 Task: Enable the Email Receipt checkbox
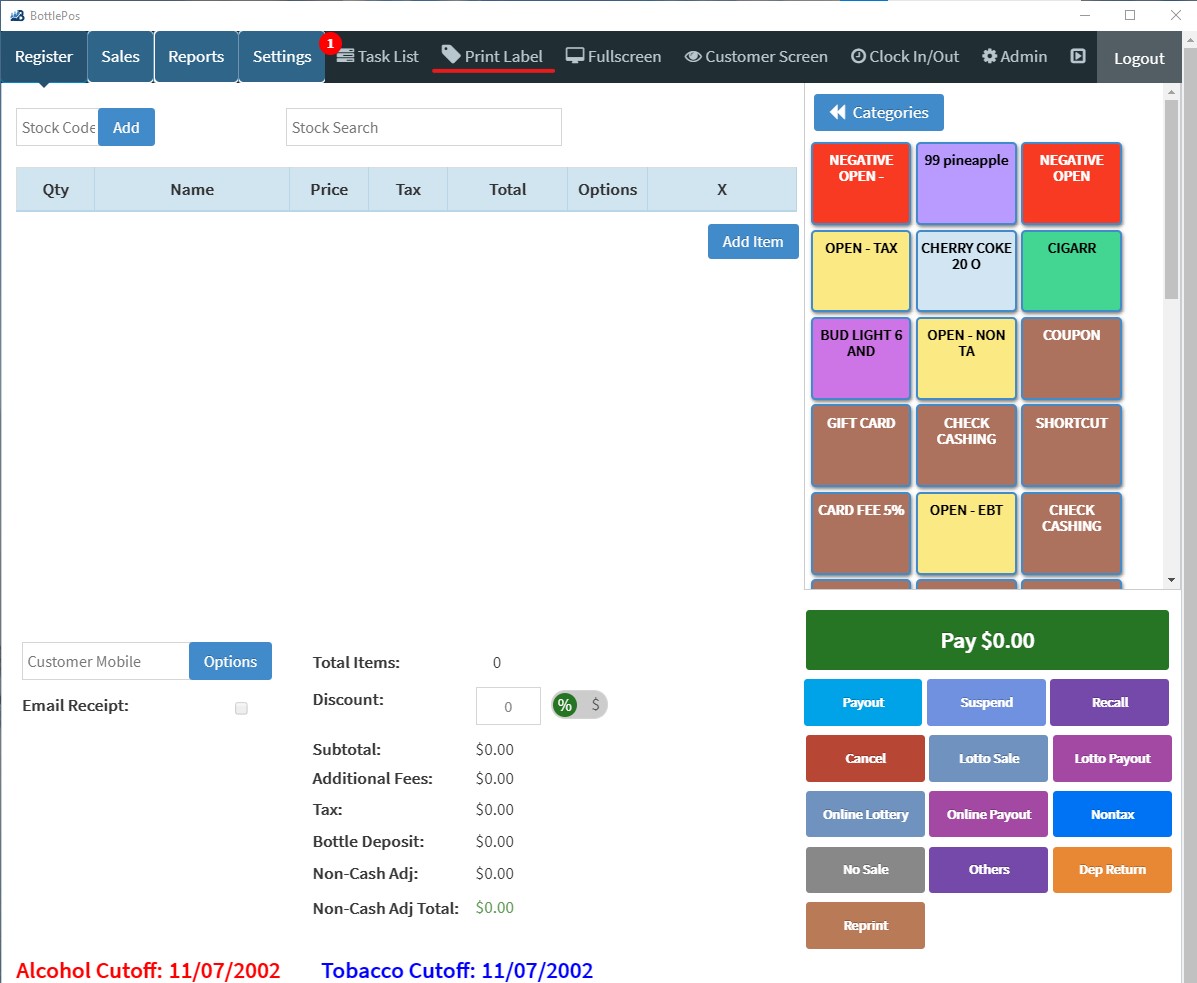[241, 708]
